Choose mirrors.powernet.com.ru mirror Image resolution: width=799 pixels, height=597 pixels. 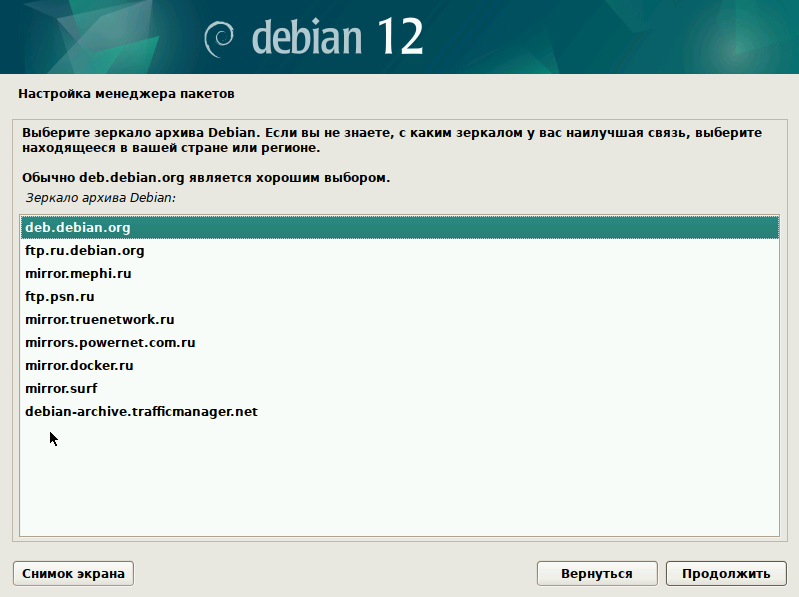[400, 342]
